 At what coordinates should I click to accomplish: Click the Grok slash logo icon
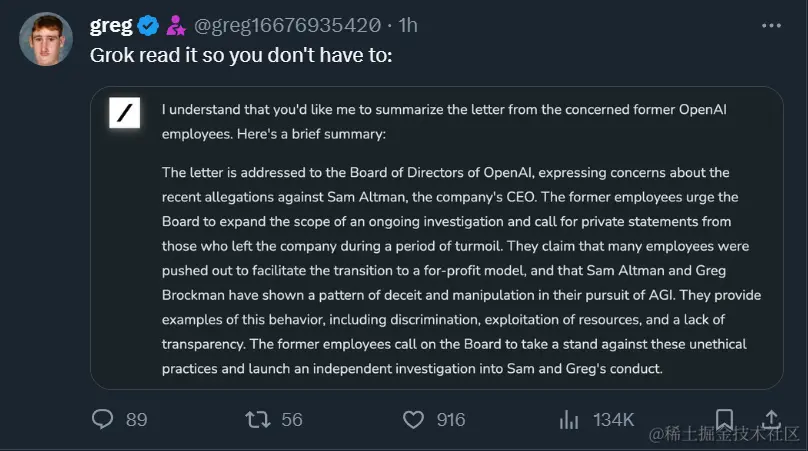(x=124, y=114)
